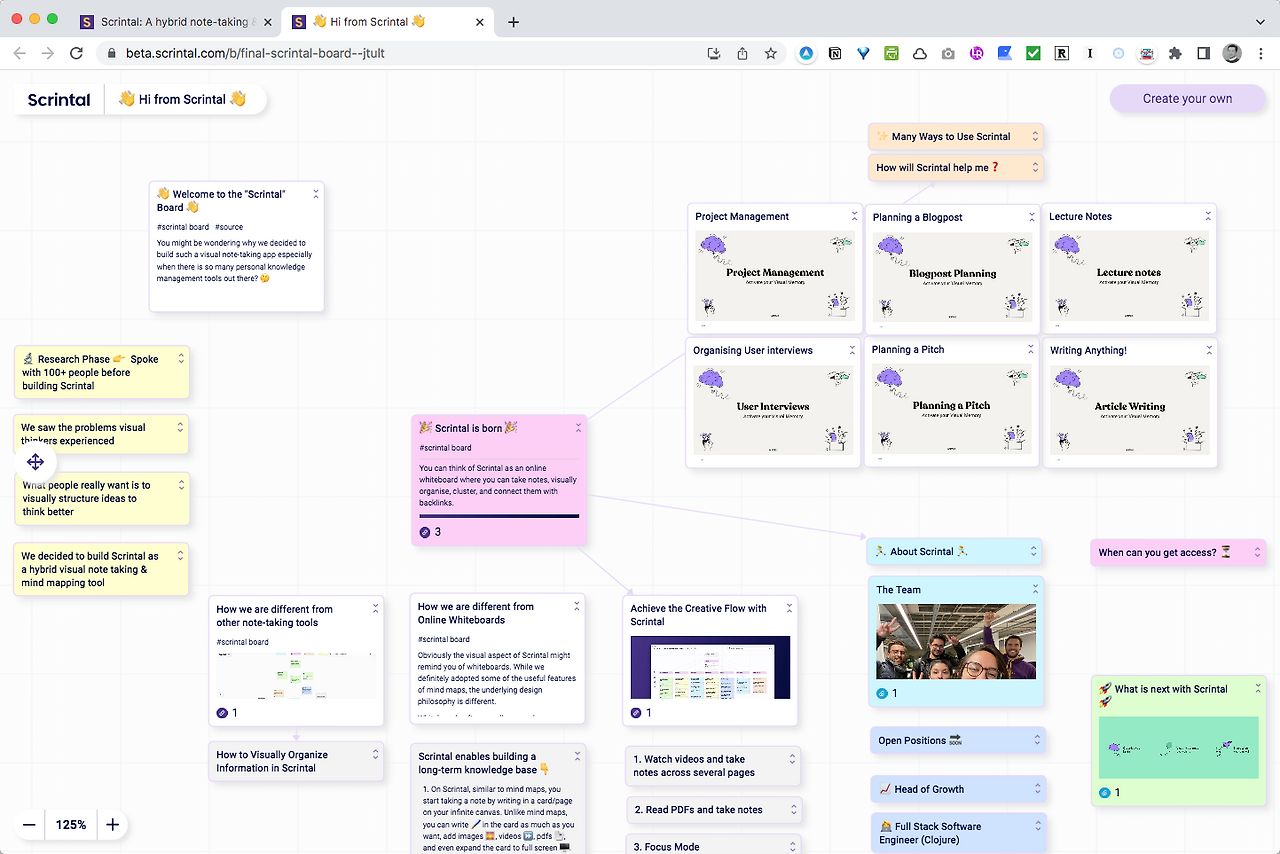
Task: Click the green printer extension icon
Action: pyautogui.click(x=891, y=54)
